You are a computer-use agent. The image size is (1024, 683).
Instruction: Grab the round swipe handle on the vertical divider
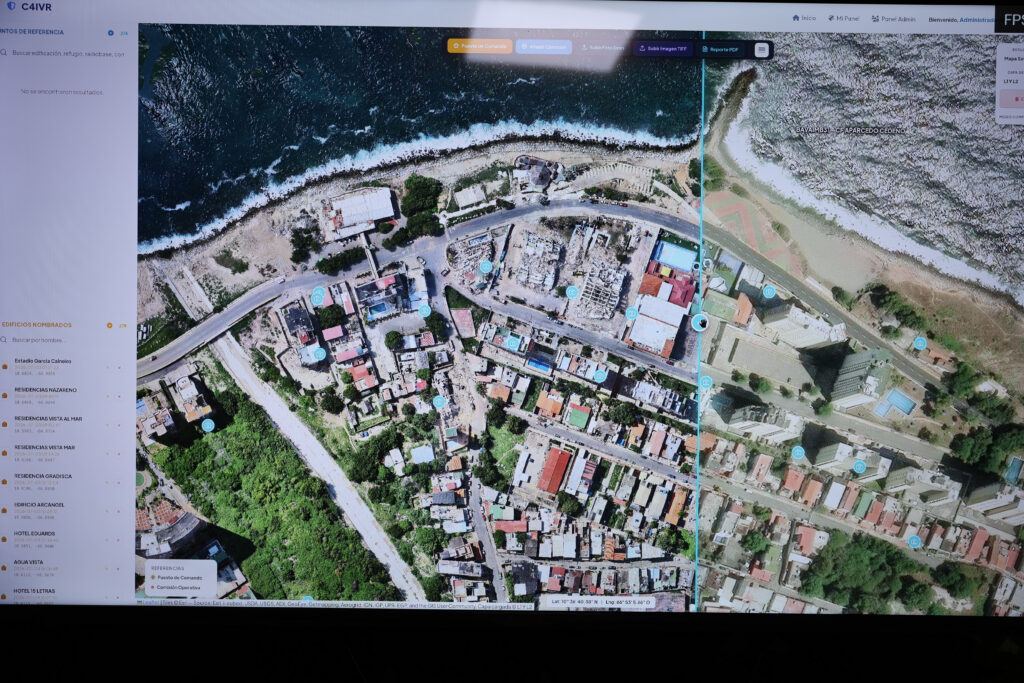[x=699, y=322]
